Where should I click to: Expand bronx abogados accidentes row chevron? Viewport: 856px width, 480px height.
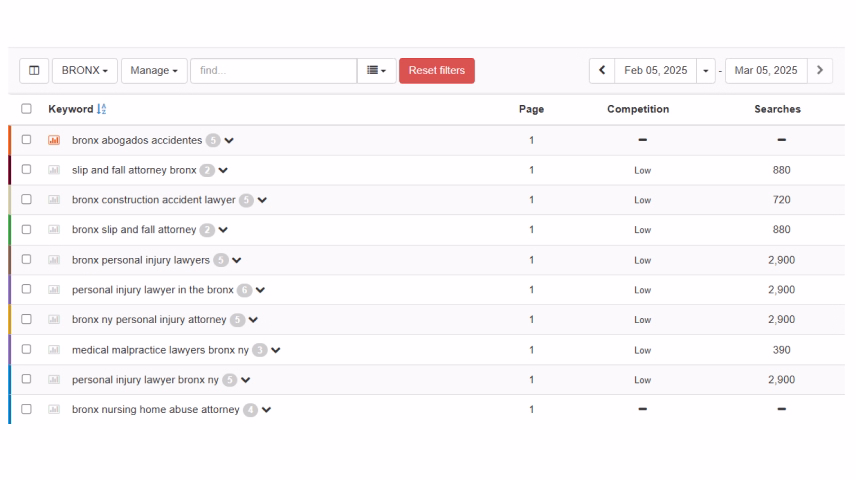click(x=229, y=140)
